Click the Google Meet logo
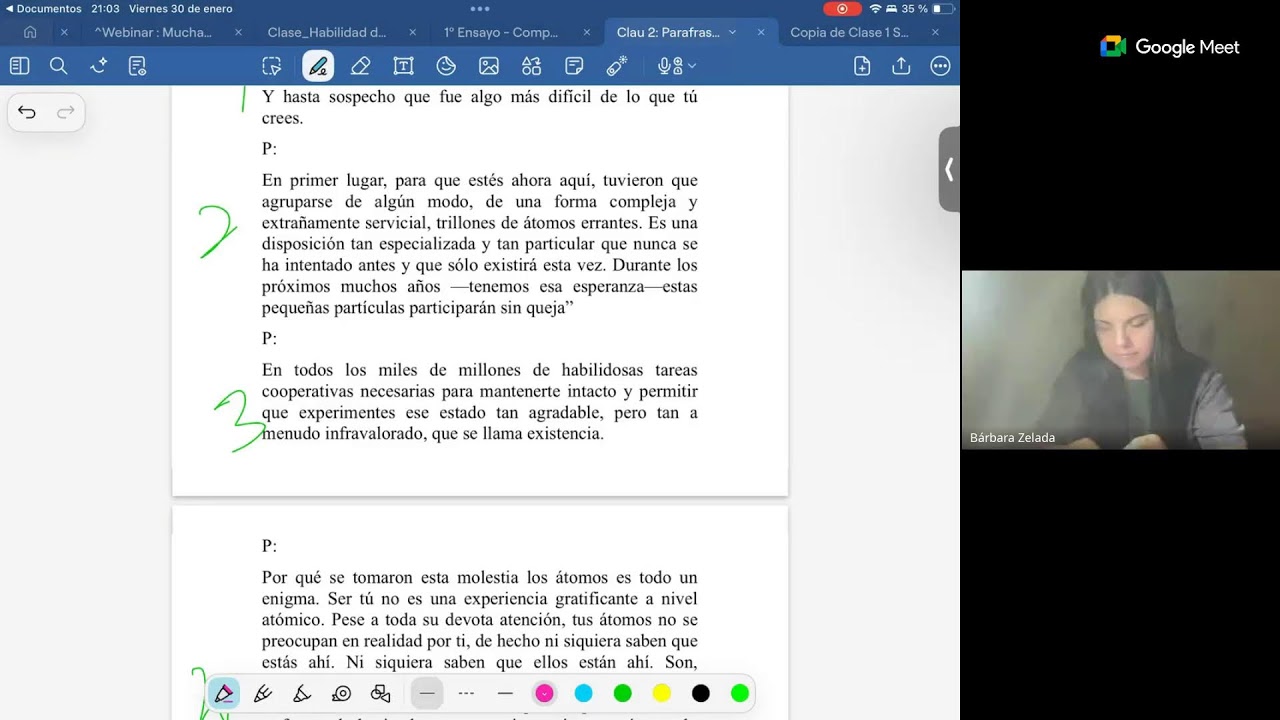 1169,47
